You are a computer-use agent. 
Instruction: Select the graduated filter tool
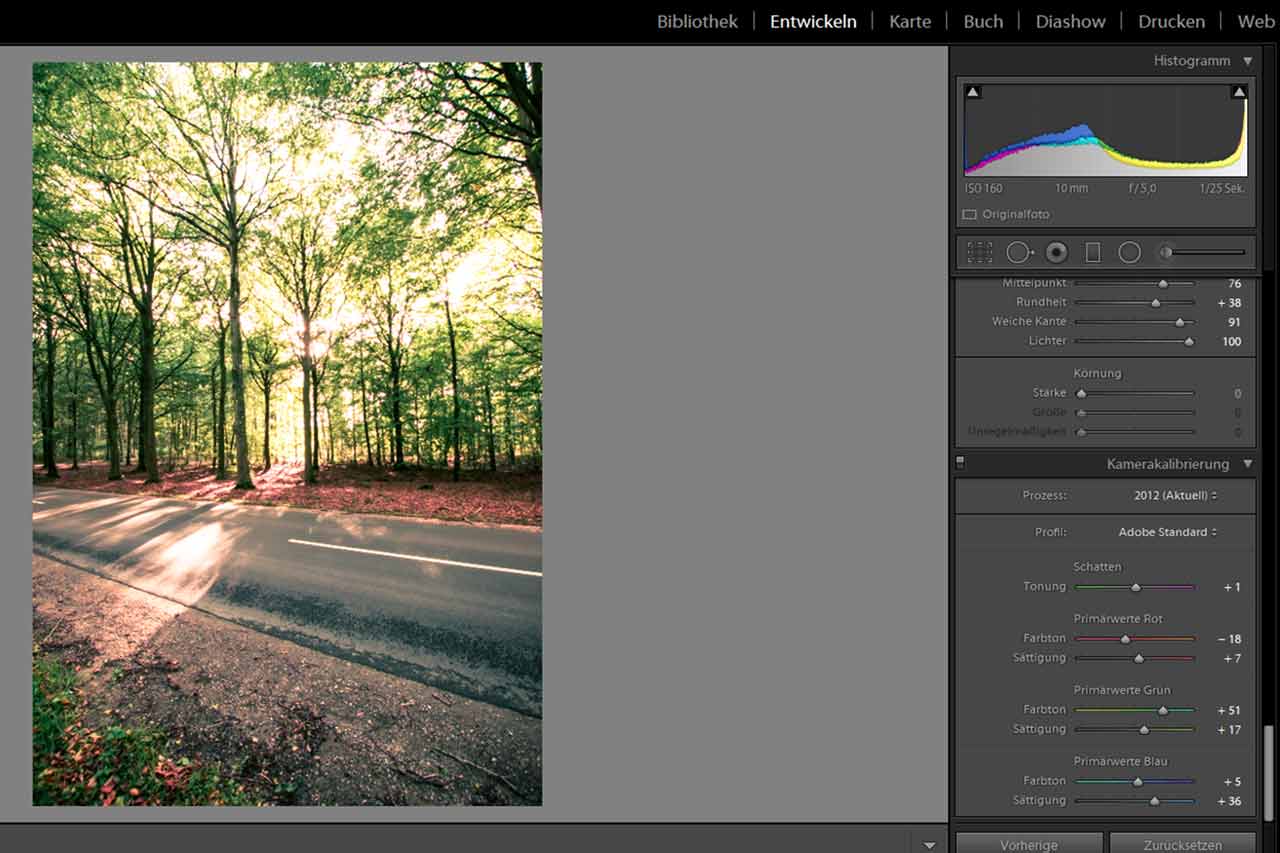(x=1093, y=253)
